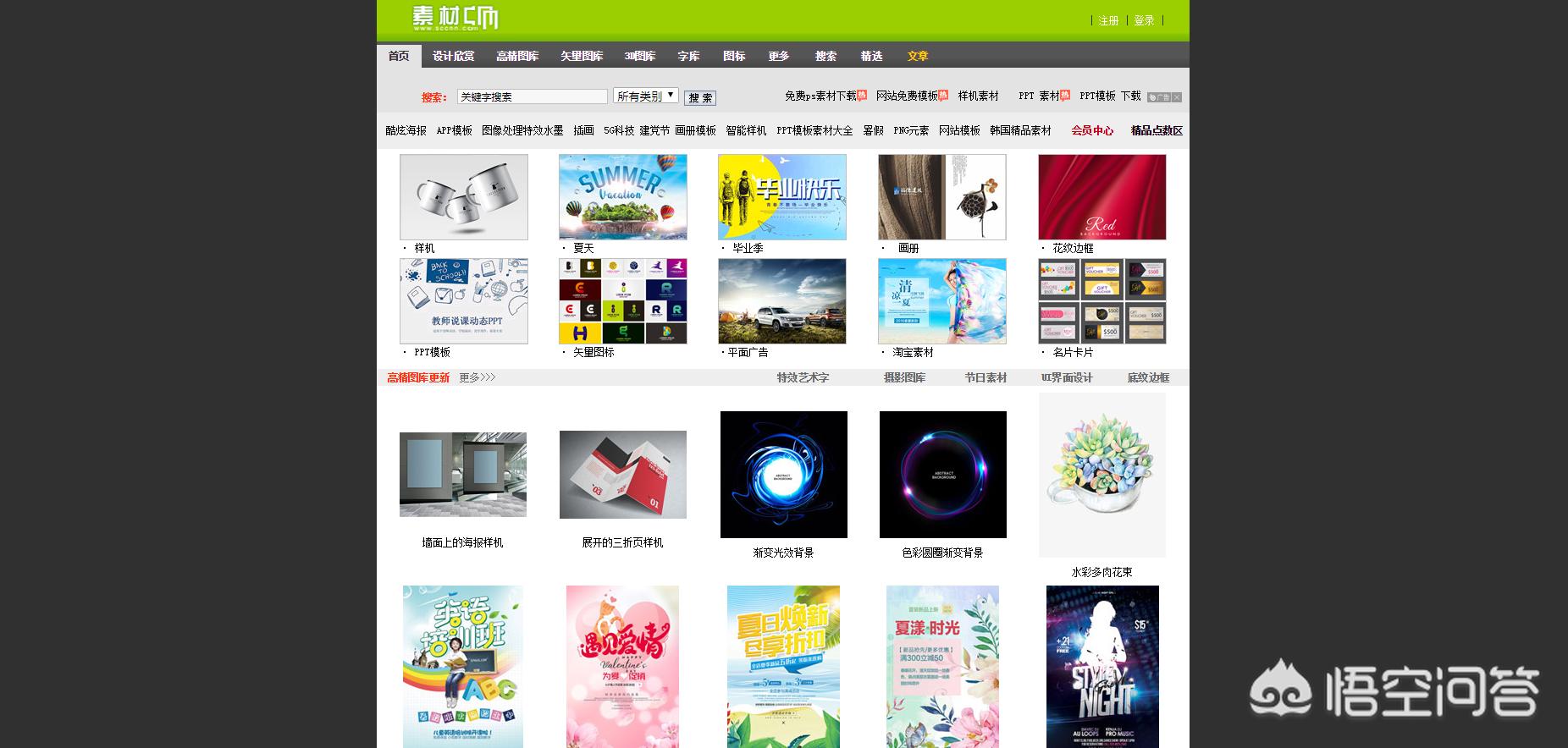Open the 画册 brochure thumbnail

coord(942,197)
